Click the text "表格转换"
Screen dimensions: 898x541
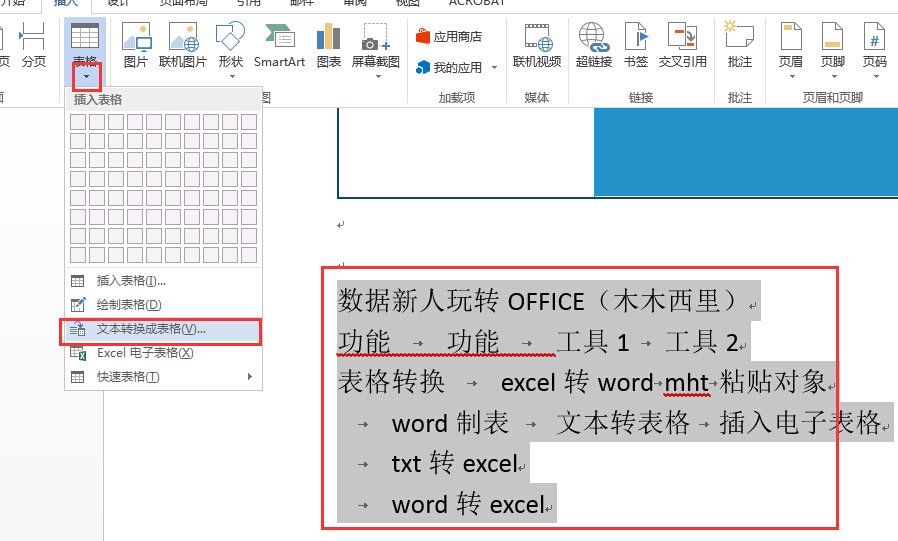[x=391, y=382]
